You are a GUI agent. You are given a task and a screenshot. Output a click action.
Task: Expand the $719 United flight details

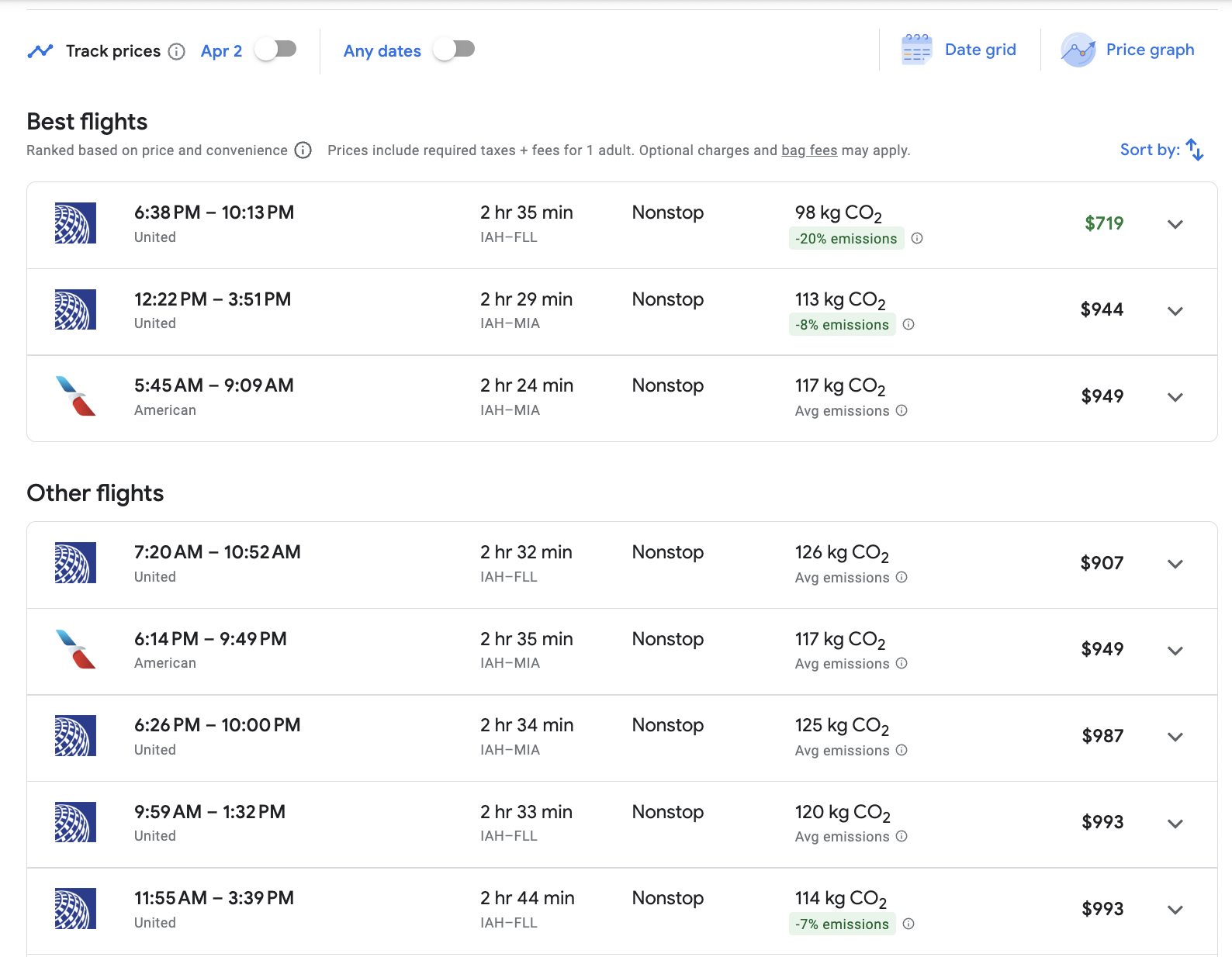(1175, 224)
